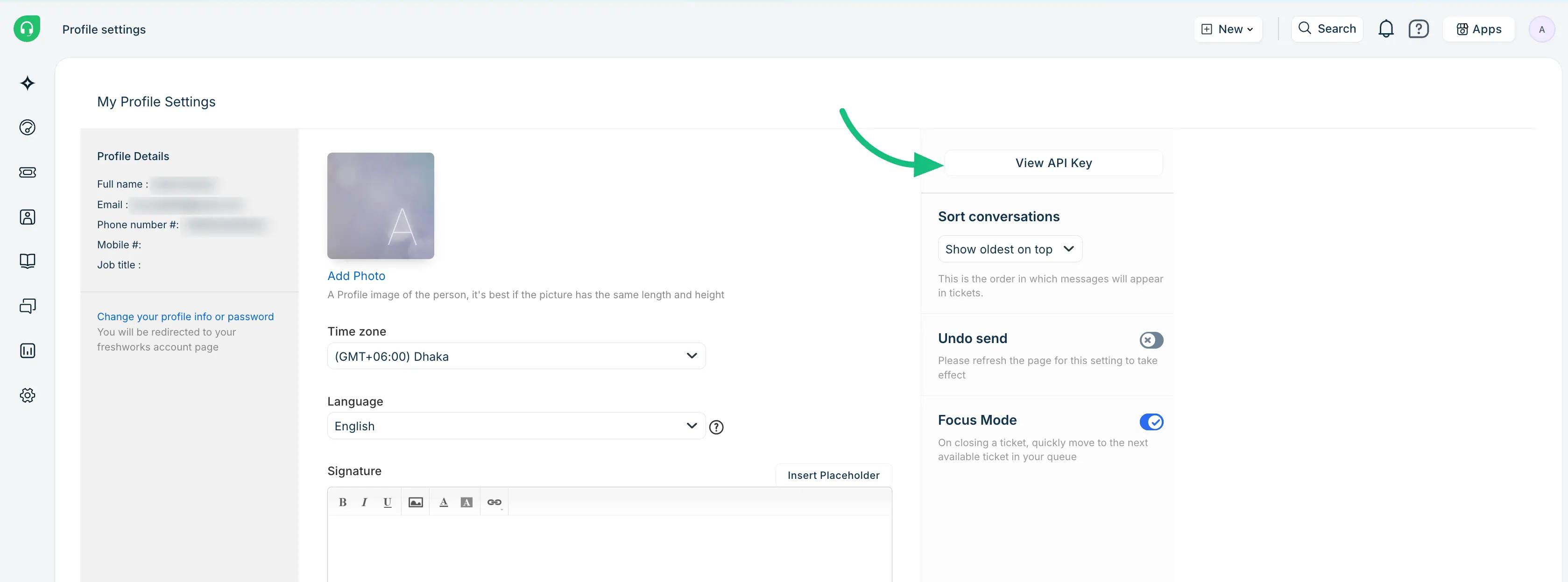Open the Apps menu
1568x582 pixels.
coord(1479,28)
